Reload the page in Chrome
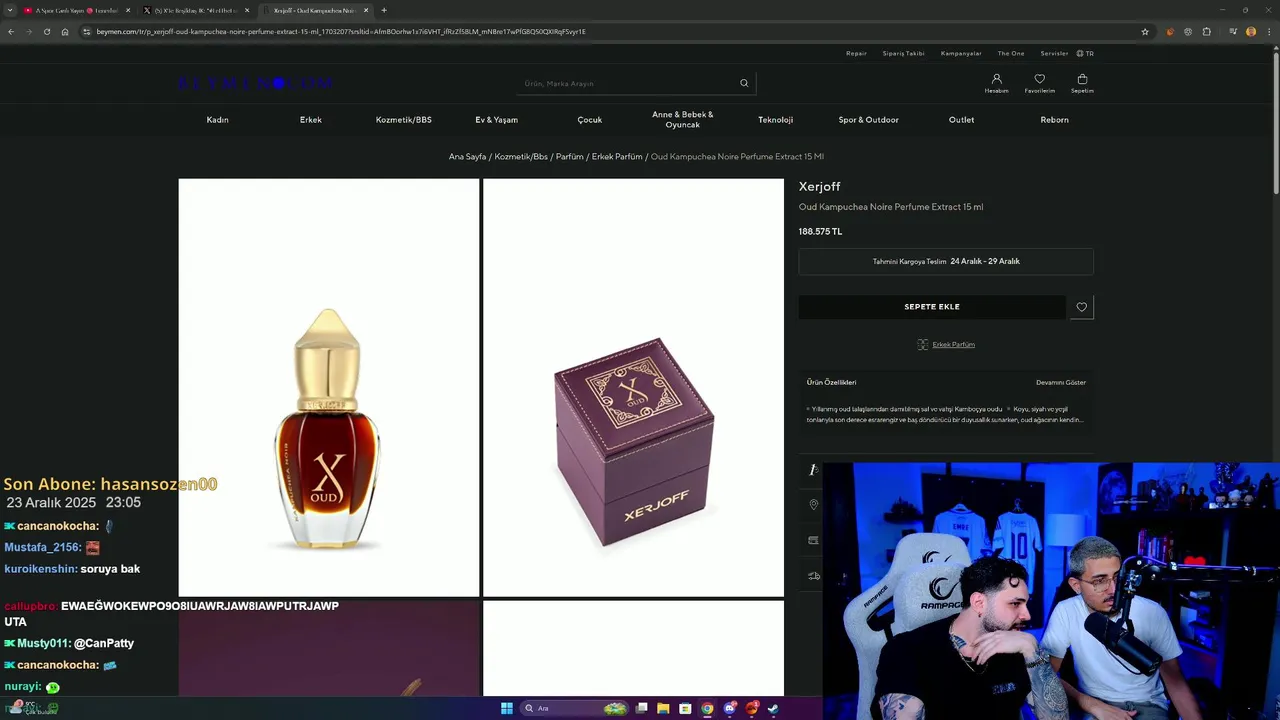 (x=46, y=31)
